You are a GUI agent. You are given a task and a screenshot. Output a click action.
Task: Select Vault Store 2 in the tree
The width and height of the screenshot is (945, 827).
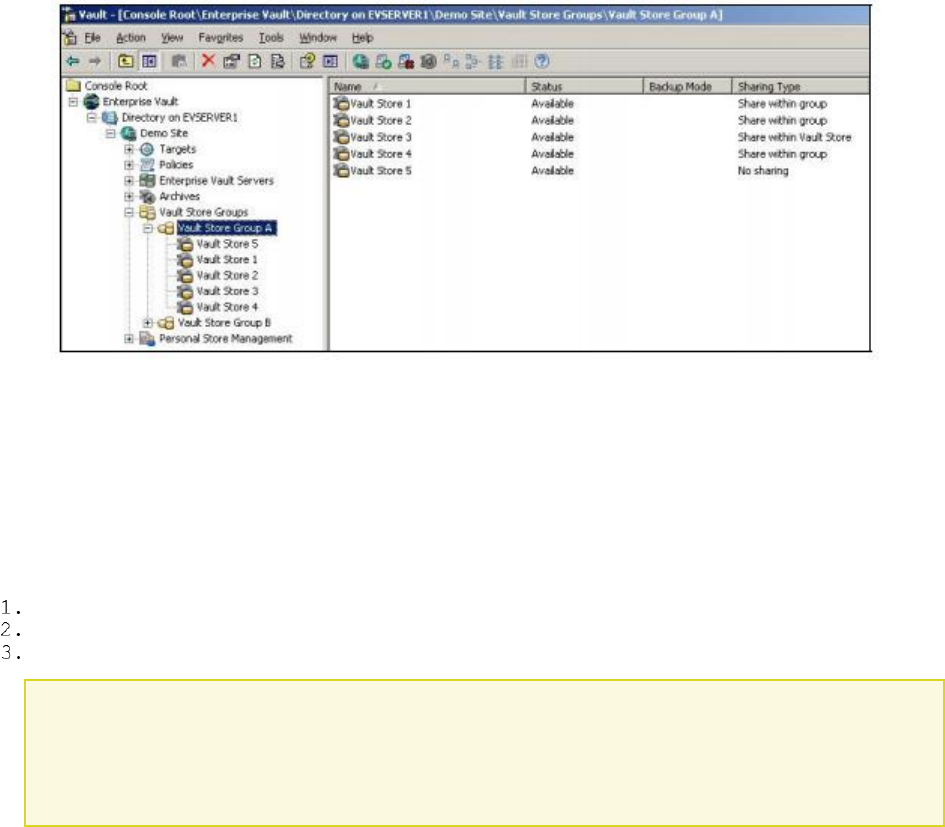(x=227, y=275)
